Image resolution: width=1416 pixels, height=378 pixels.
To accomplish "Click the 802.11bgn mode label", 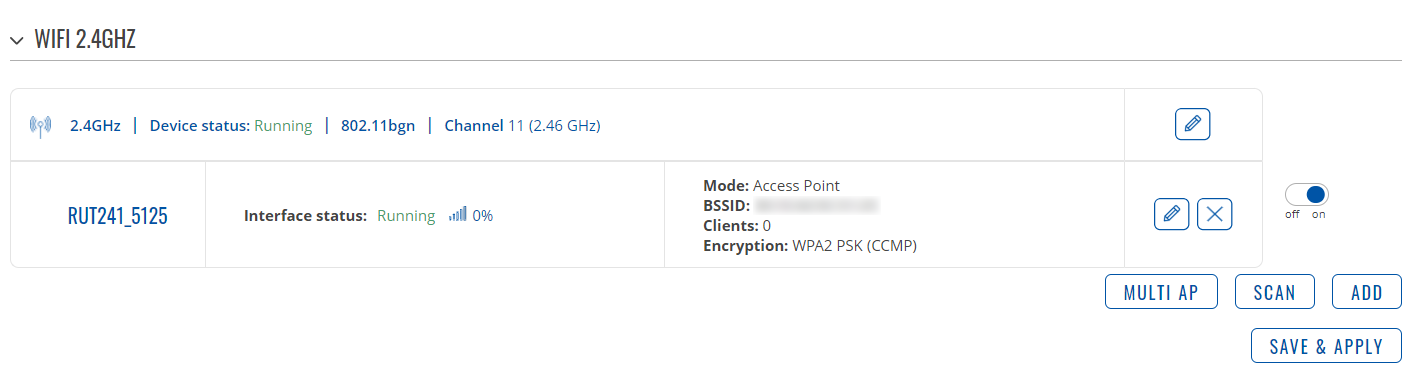I will point(378,126).
